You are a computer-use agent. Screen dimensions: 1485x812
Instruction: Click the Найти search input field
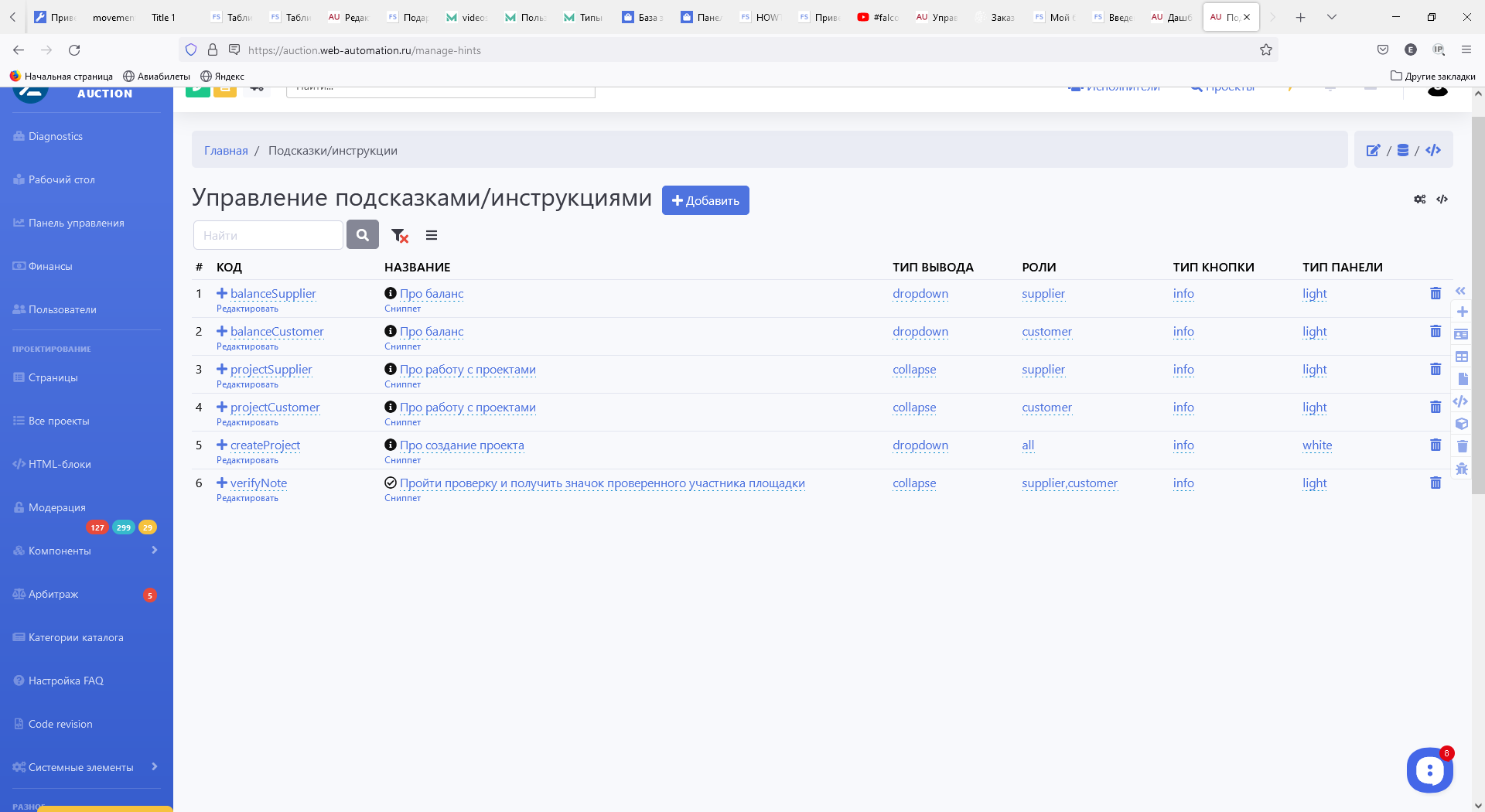[x=268, y=235]
